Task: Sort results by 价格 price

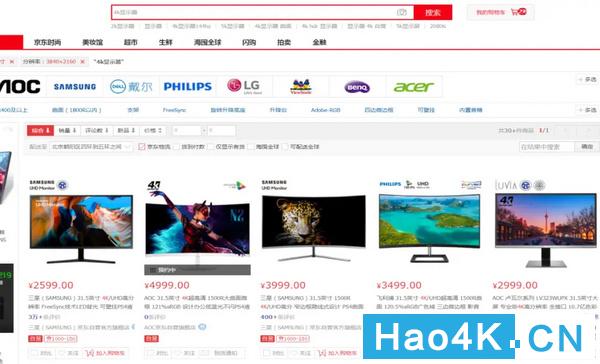Action: click(153, 131)
